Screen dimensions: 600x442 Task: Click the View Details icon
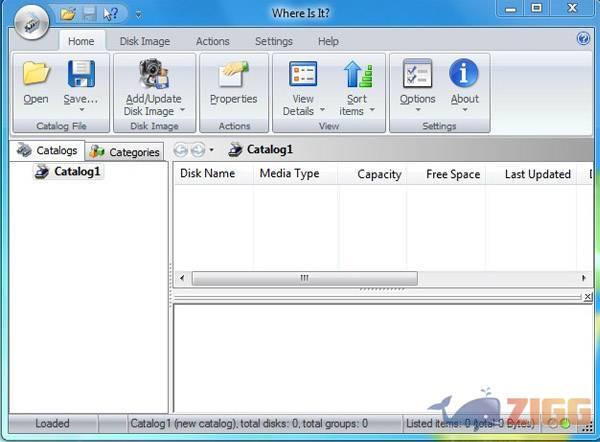pyautogui.click(x=303, y=74)
